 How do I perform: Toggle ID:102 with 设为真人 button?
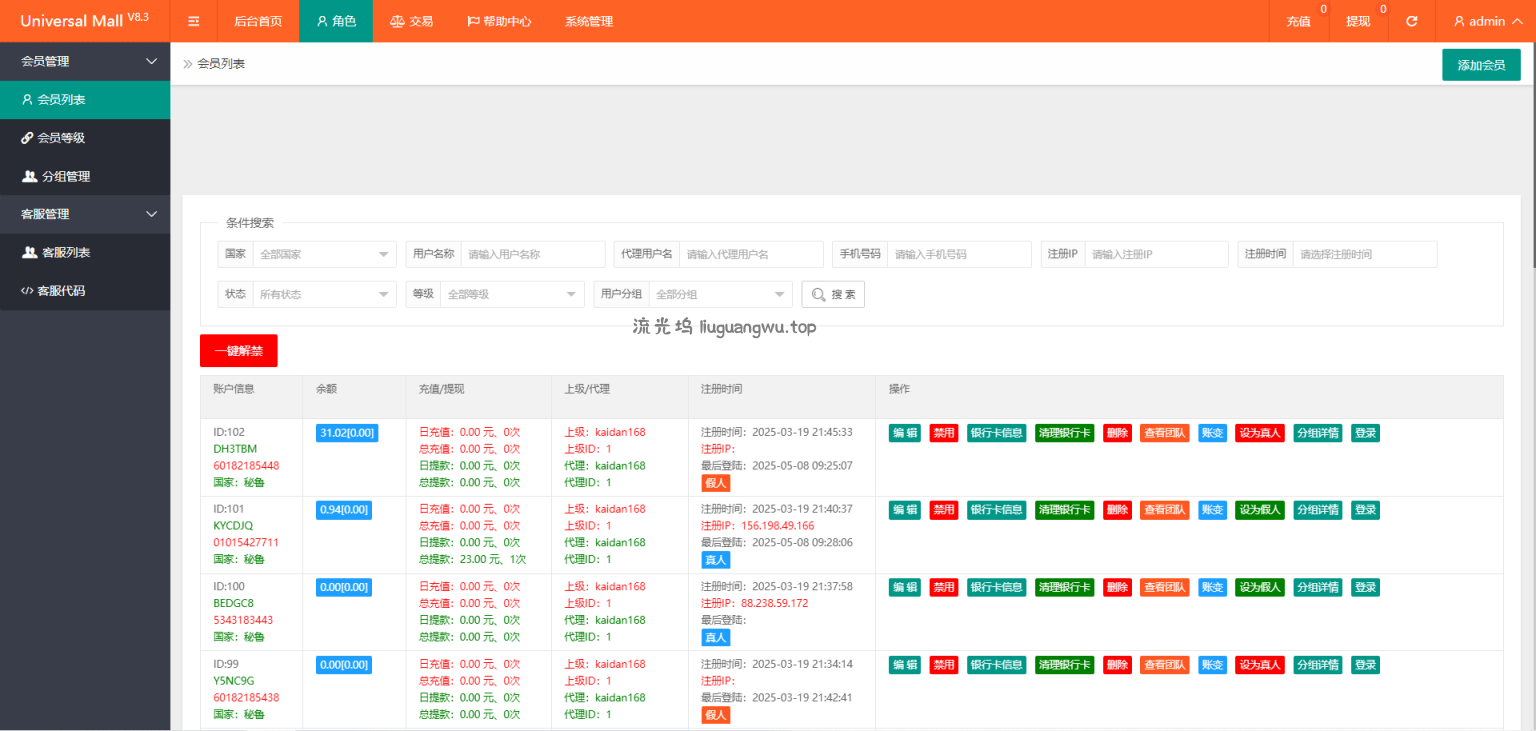[x=1259, y=433]
